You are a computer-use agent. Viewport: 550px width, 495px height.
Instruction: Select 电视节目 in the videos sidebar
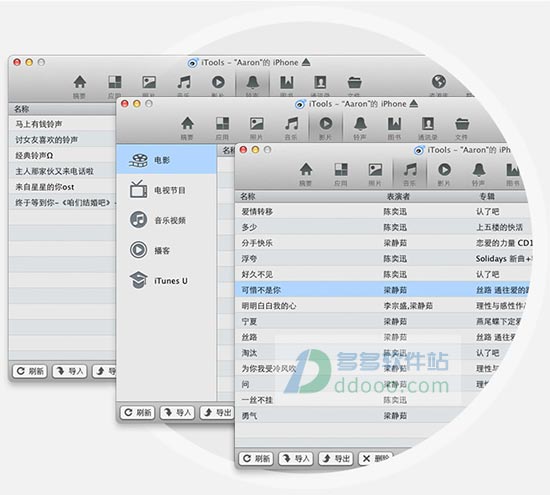tap(166, 190)
